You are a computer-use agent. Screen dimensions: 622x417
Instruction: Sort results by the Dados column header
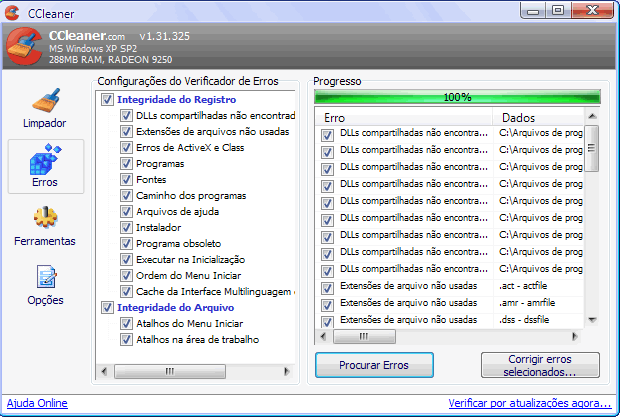539,117
